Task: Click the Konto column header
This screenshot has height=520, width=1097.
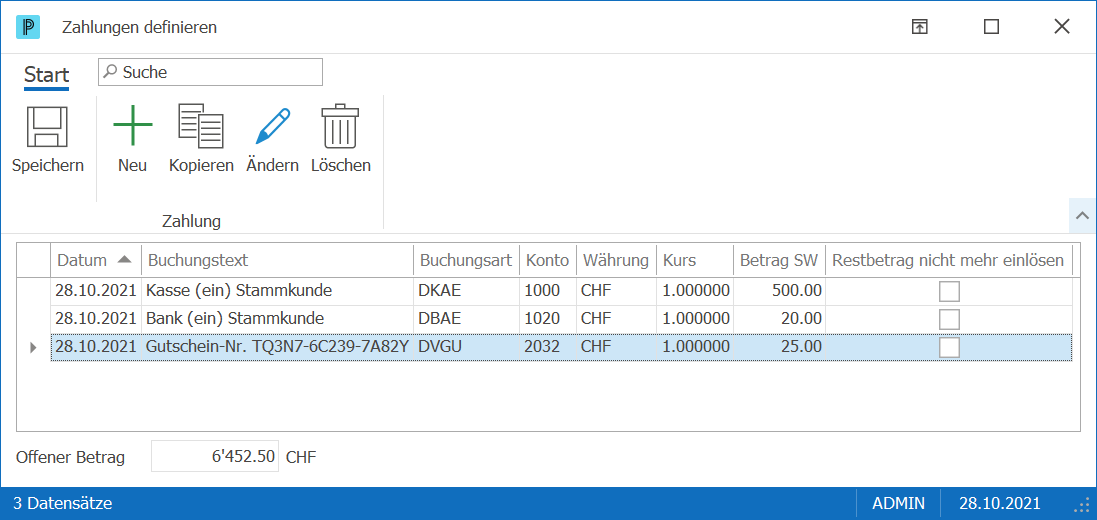Action: [x=548, y=260]
